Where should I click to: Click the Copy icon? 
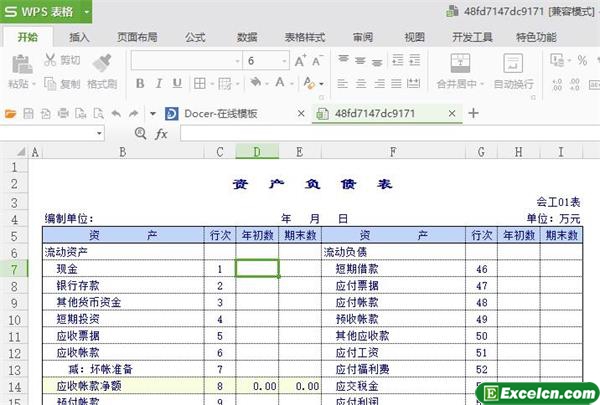(50, 83)
